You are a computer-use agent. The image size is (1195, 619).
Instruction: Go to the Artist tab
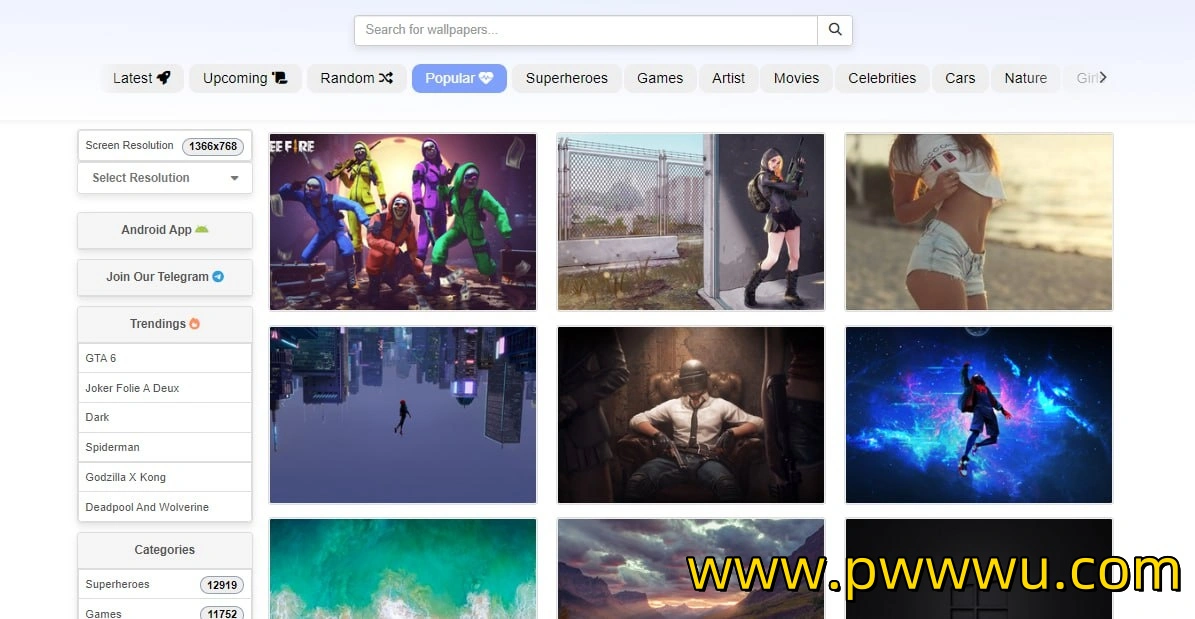click(x=729, y=78)
